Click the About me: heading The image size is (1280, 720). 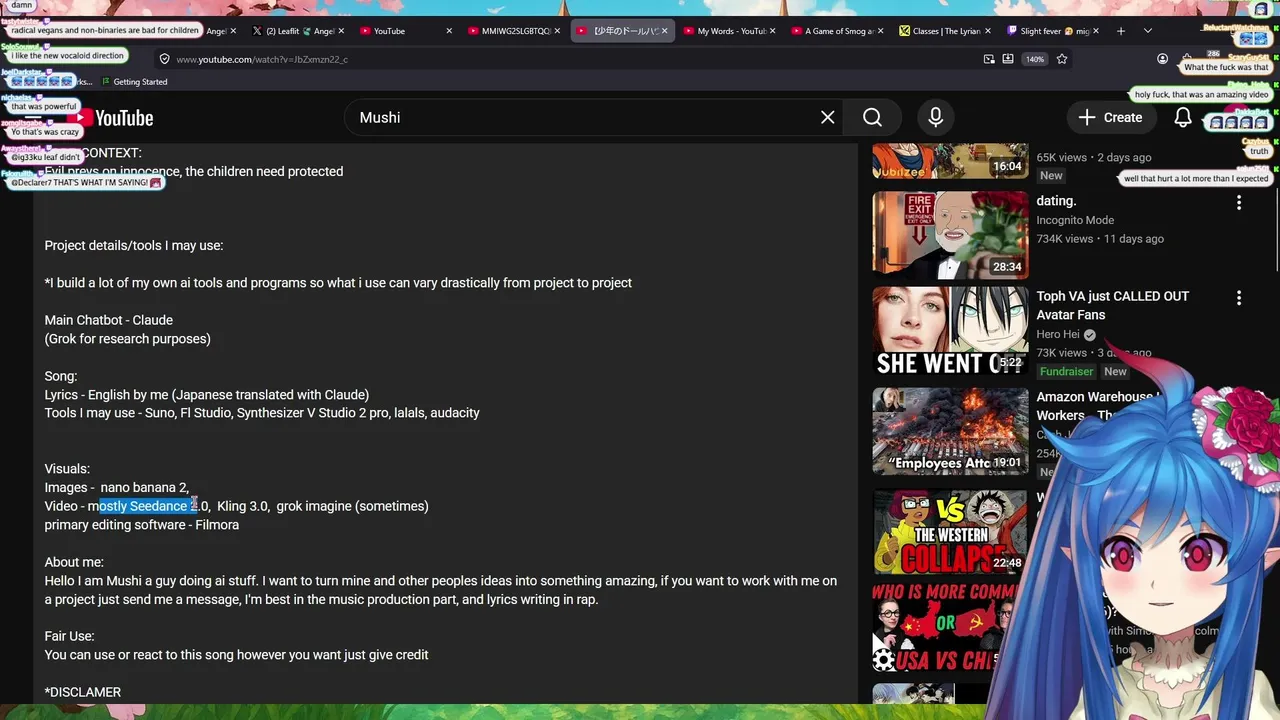(74, 562)
